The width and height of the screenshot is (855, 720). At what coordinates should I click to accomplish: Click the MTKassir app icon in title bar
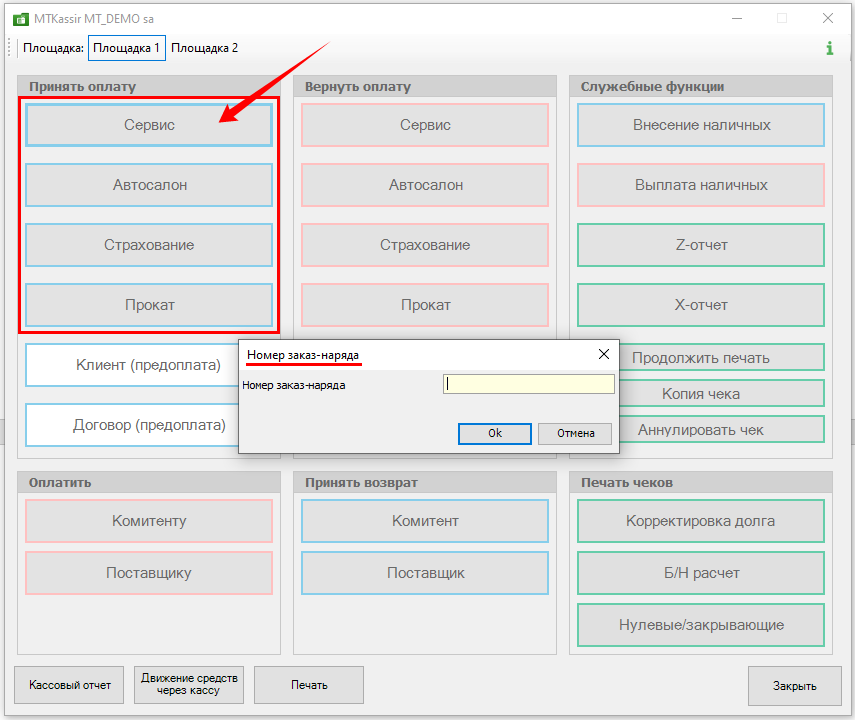tap(18, 19)
